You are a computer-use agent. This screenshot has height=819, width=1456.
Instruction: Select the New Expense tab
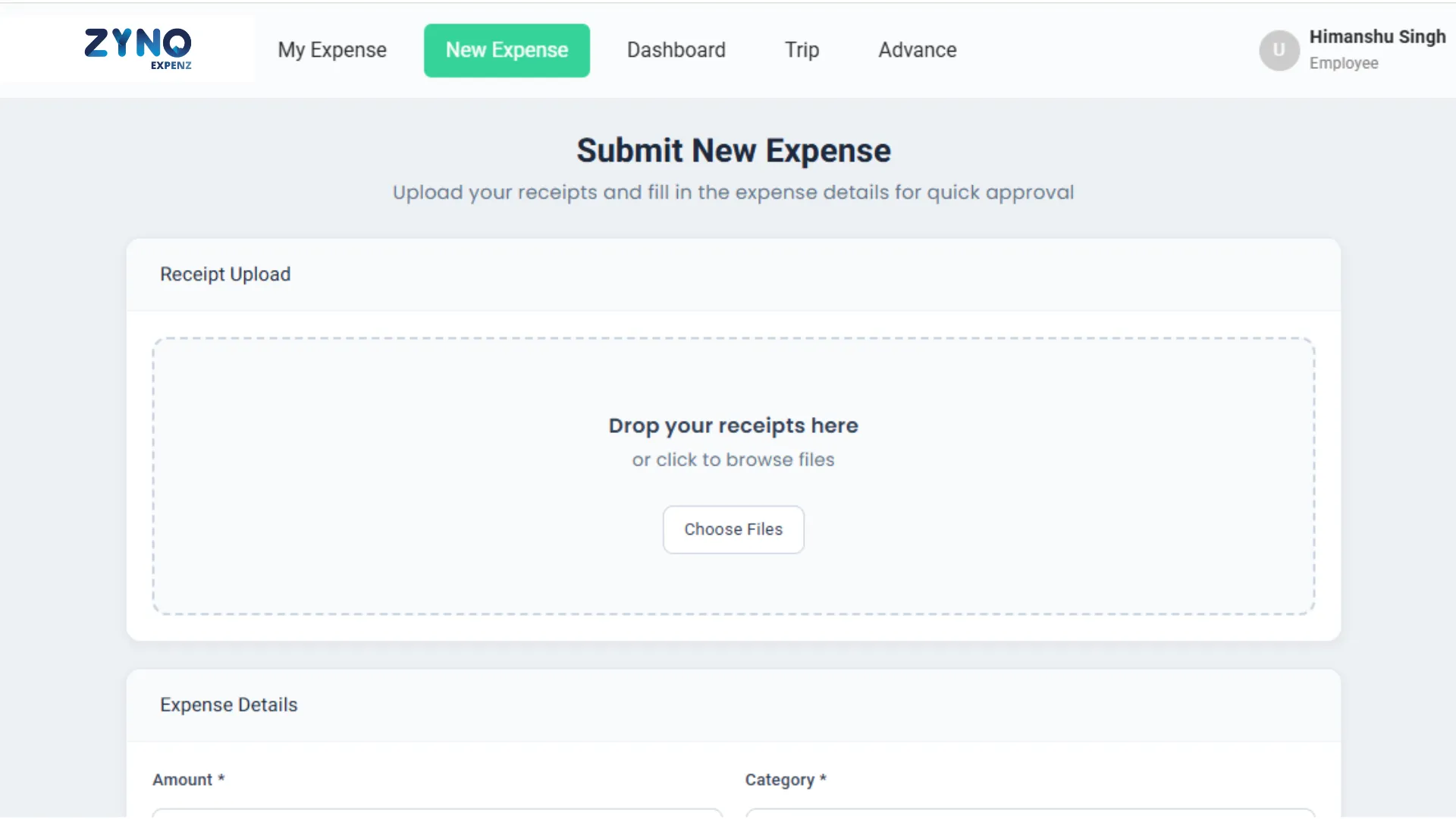point(507,50)
